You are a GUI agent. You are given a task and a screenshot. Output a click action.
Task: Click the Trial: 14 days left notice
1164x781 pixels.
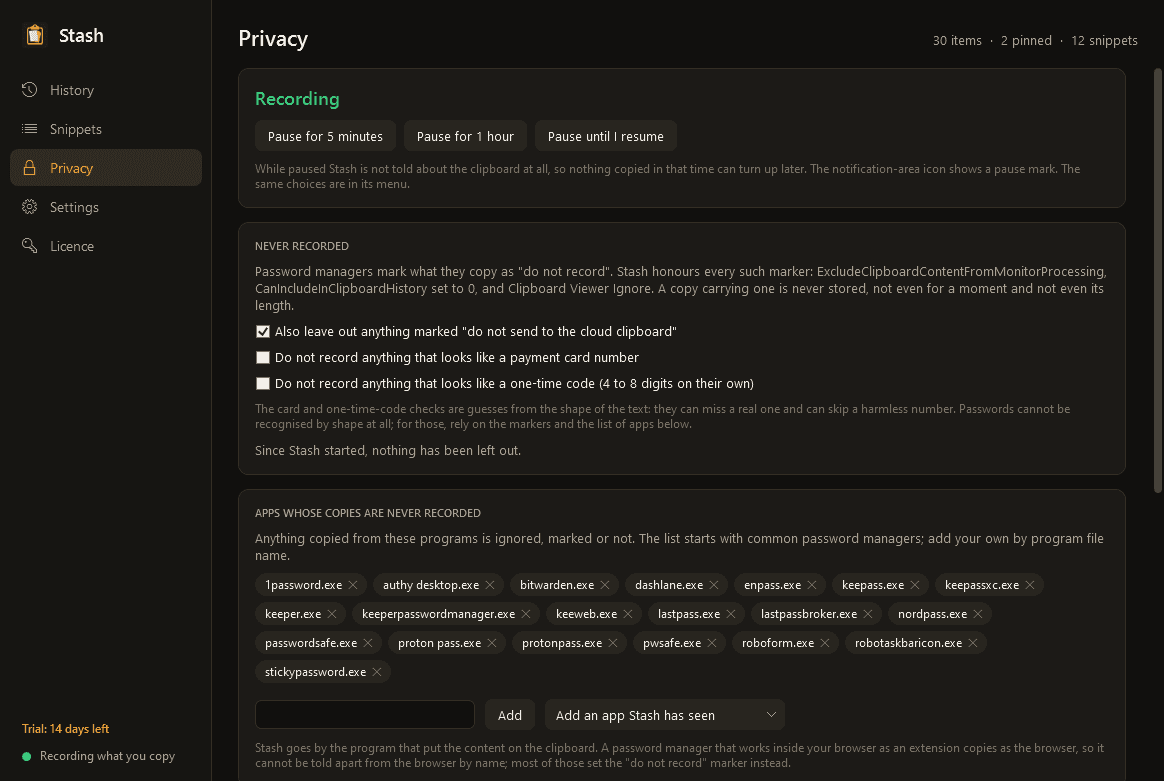[x=65, y=729]
